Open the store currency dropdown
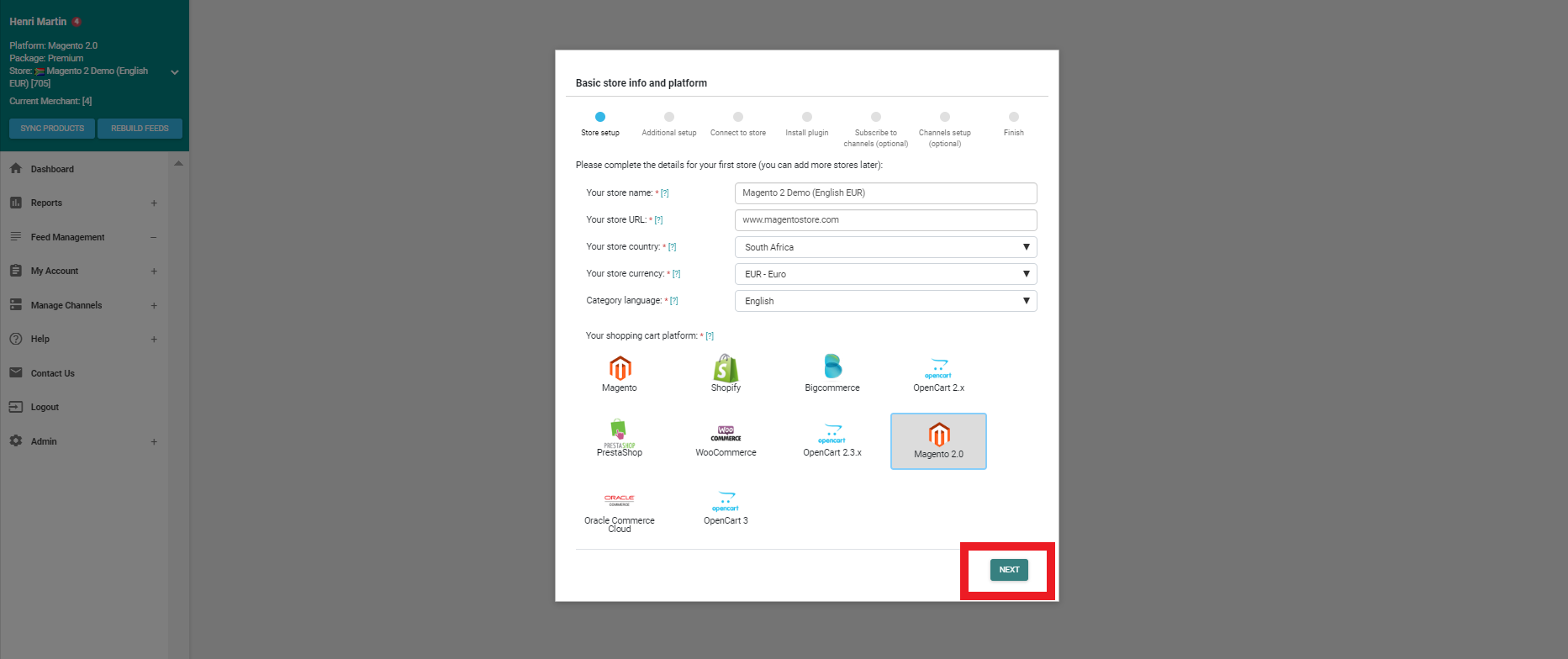The width and height of the screenshot is (1568, 659). pos(885,274)
